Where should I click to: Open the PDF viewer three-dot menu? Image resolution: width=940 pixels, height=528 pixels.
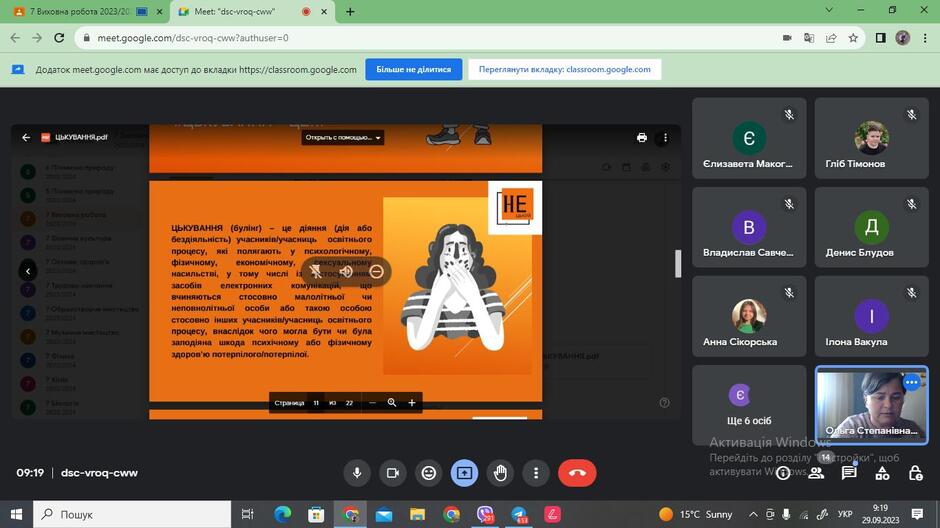(x=665, y=137)
